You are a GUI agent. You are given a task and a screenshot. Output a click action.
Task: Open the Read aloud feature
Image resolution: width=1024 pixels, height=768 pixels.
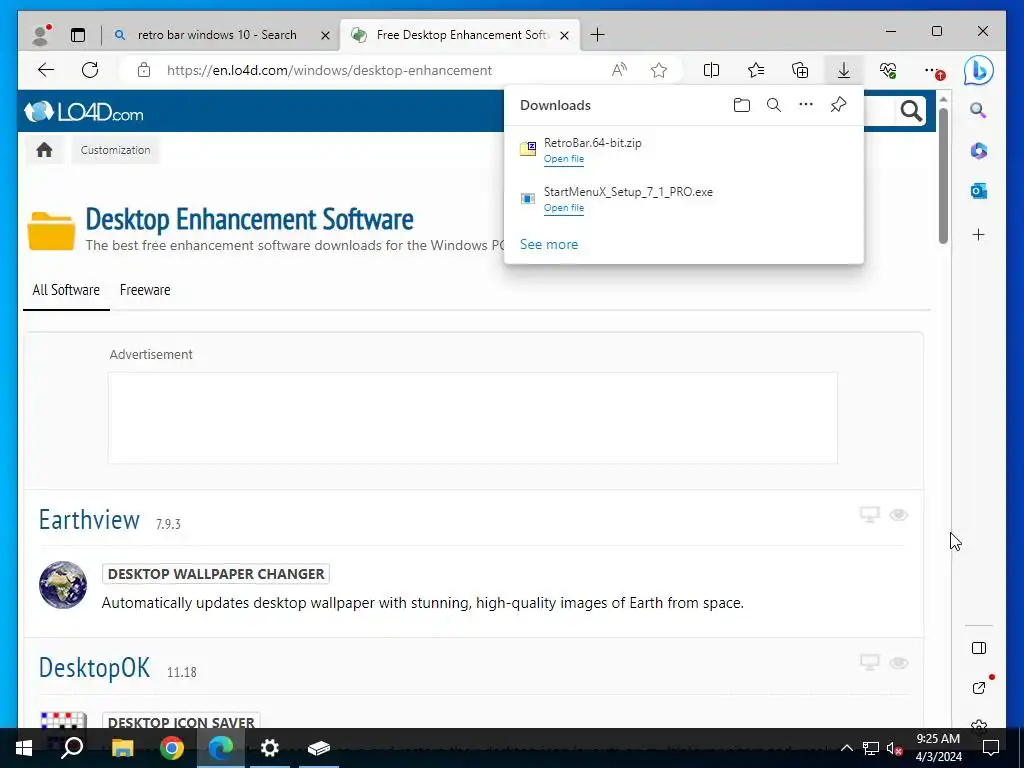click(x=619, y=70)
